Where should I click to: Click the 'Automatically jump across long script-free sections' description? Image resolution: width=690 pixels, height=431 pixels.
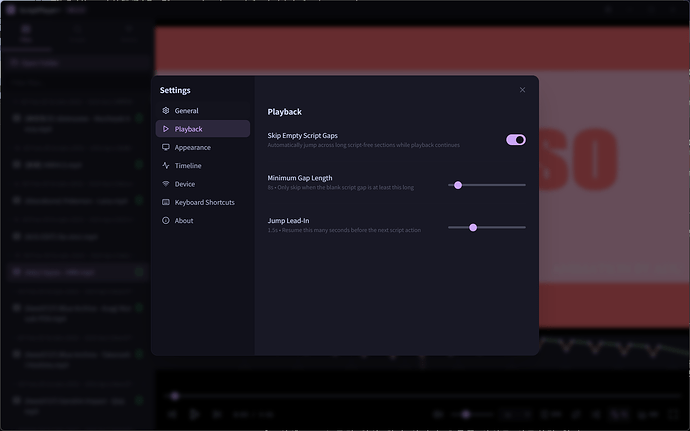click(363, 145)
